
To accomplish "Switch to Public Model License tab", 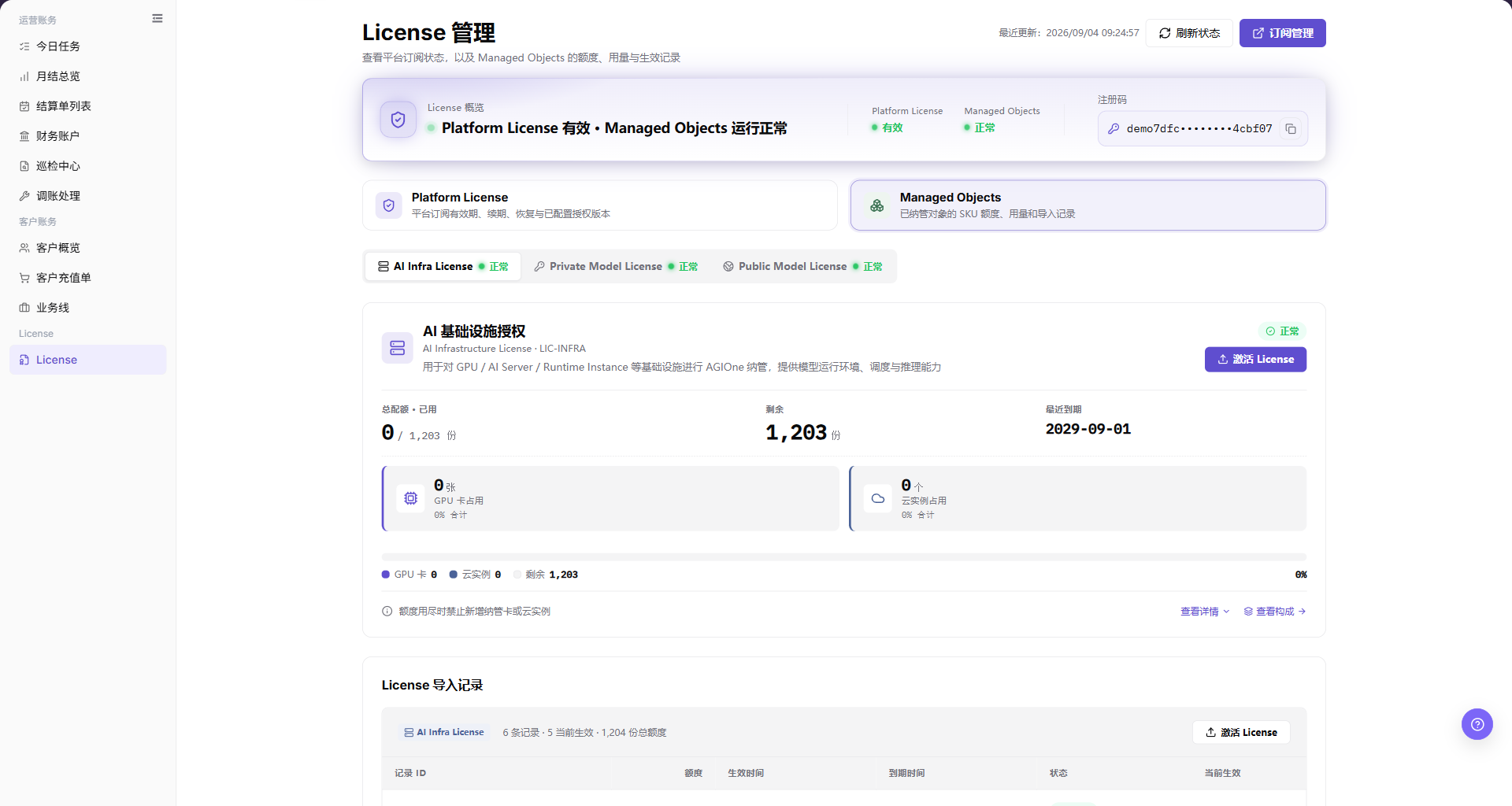I will (802, 267).
